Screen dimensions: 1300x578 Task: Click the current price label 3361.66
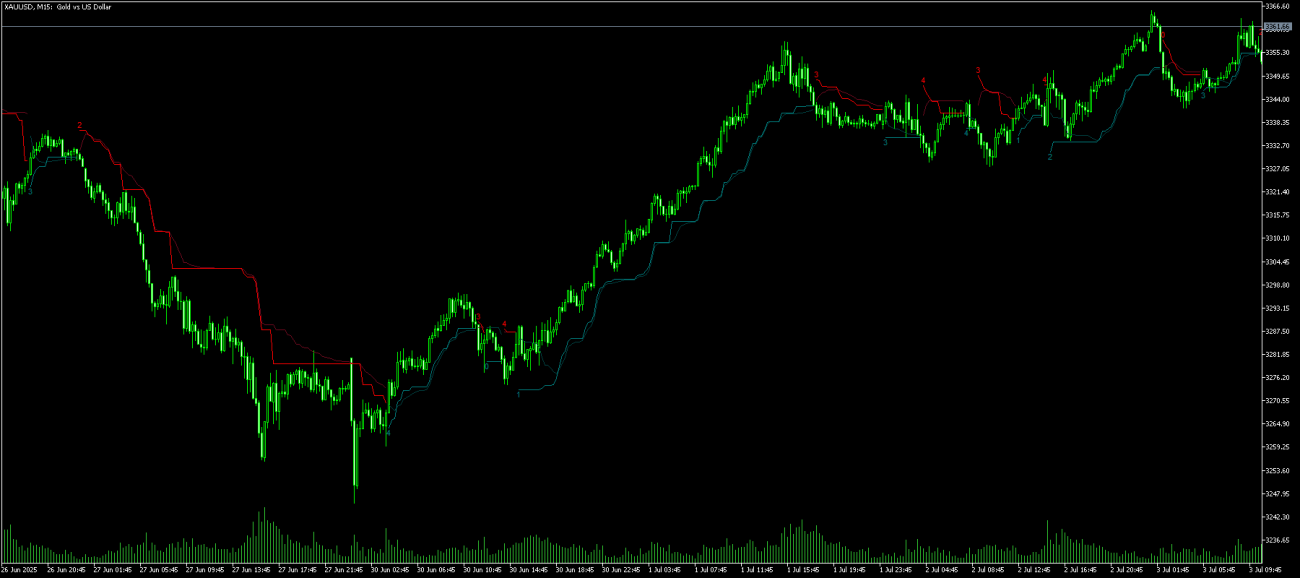tap(1278, 26)
